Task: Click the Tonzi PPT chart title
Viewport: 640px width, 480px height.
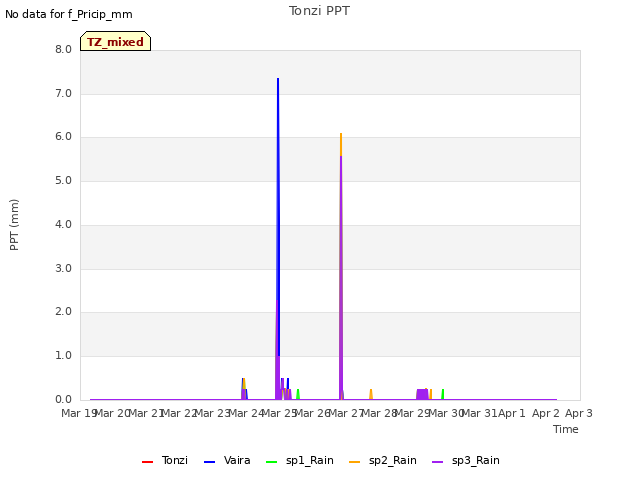Action: tap(319, 11)
